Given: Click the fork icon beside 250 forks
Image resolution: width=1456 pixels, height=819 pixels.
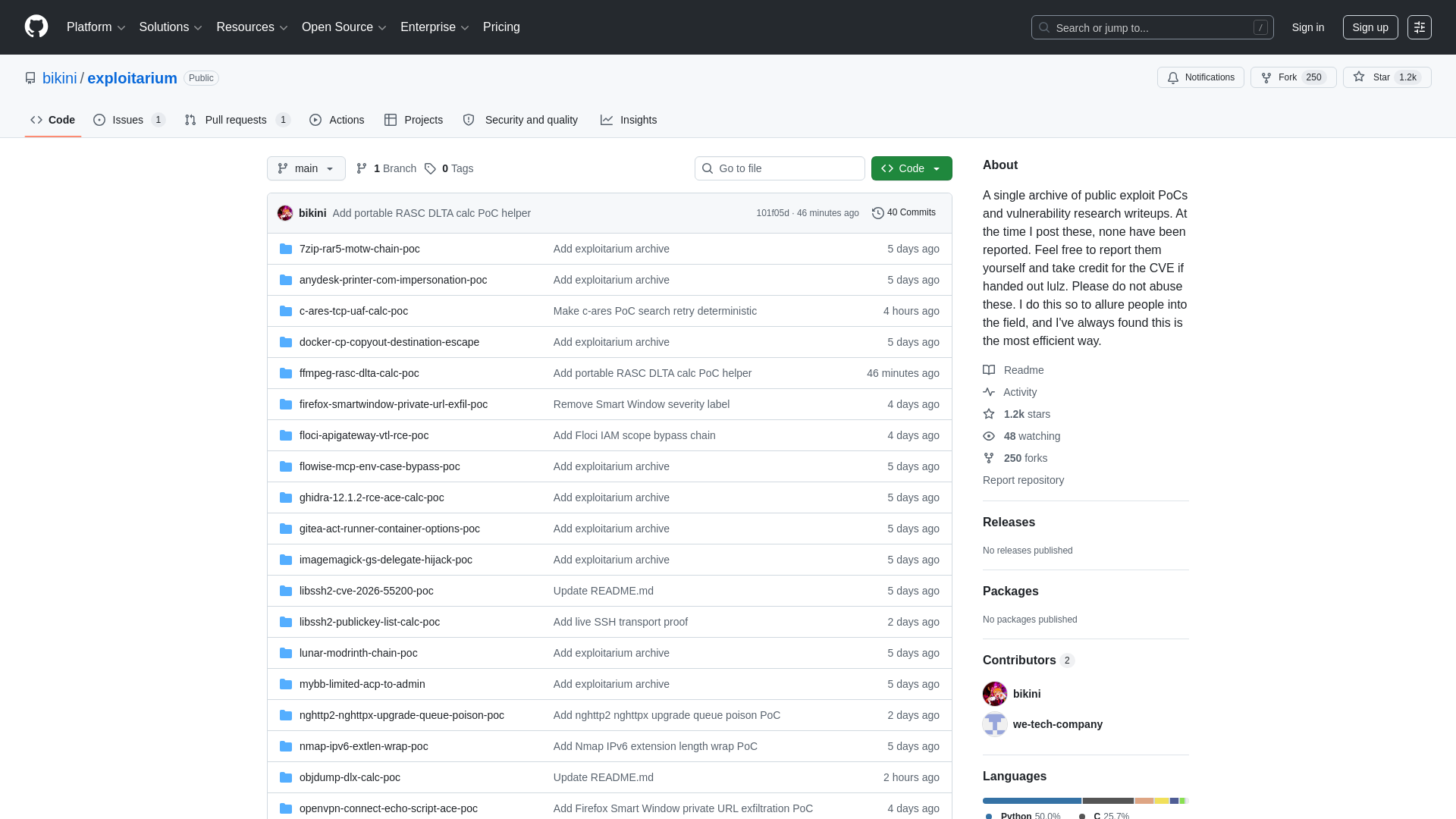Looking at the screenshot, I should coord(989,458).
